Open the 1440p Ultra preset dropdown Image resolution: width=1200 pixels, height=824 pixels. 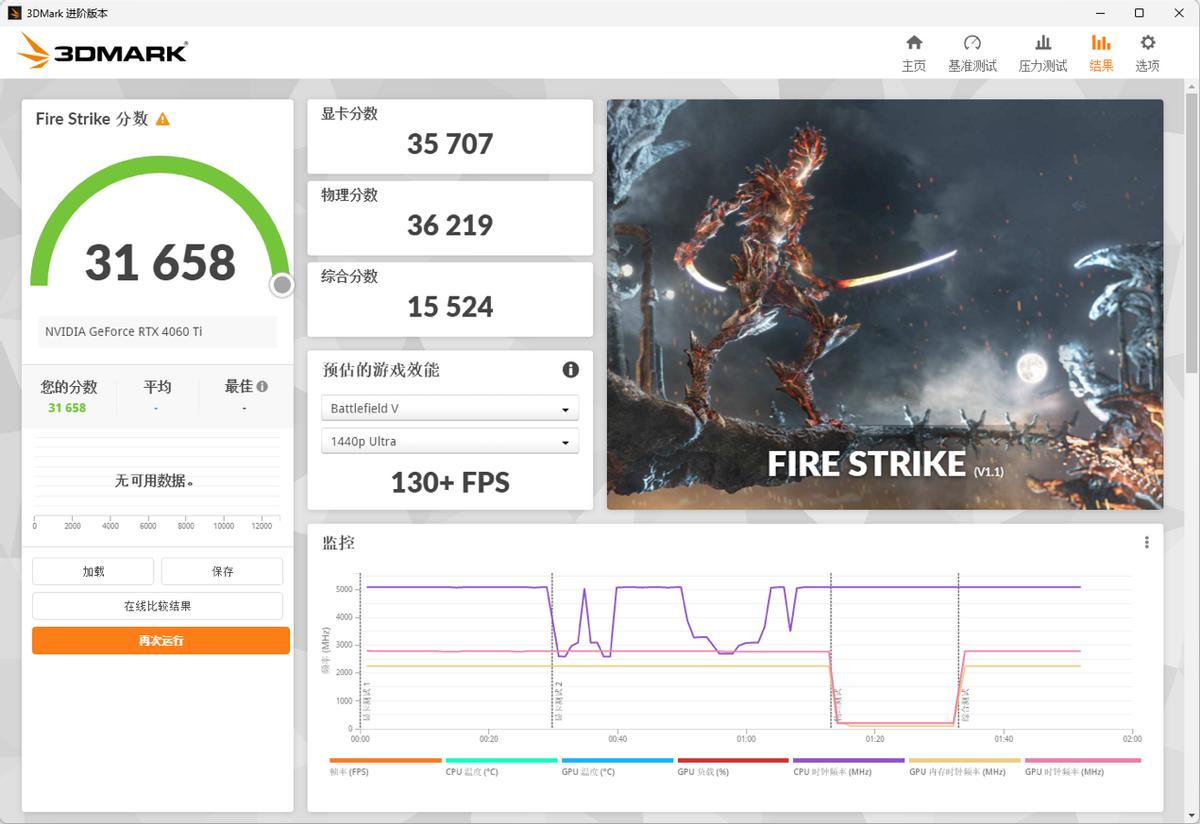coord(449,440)
